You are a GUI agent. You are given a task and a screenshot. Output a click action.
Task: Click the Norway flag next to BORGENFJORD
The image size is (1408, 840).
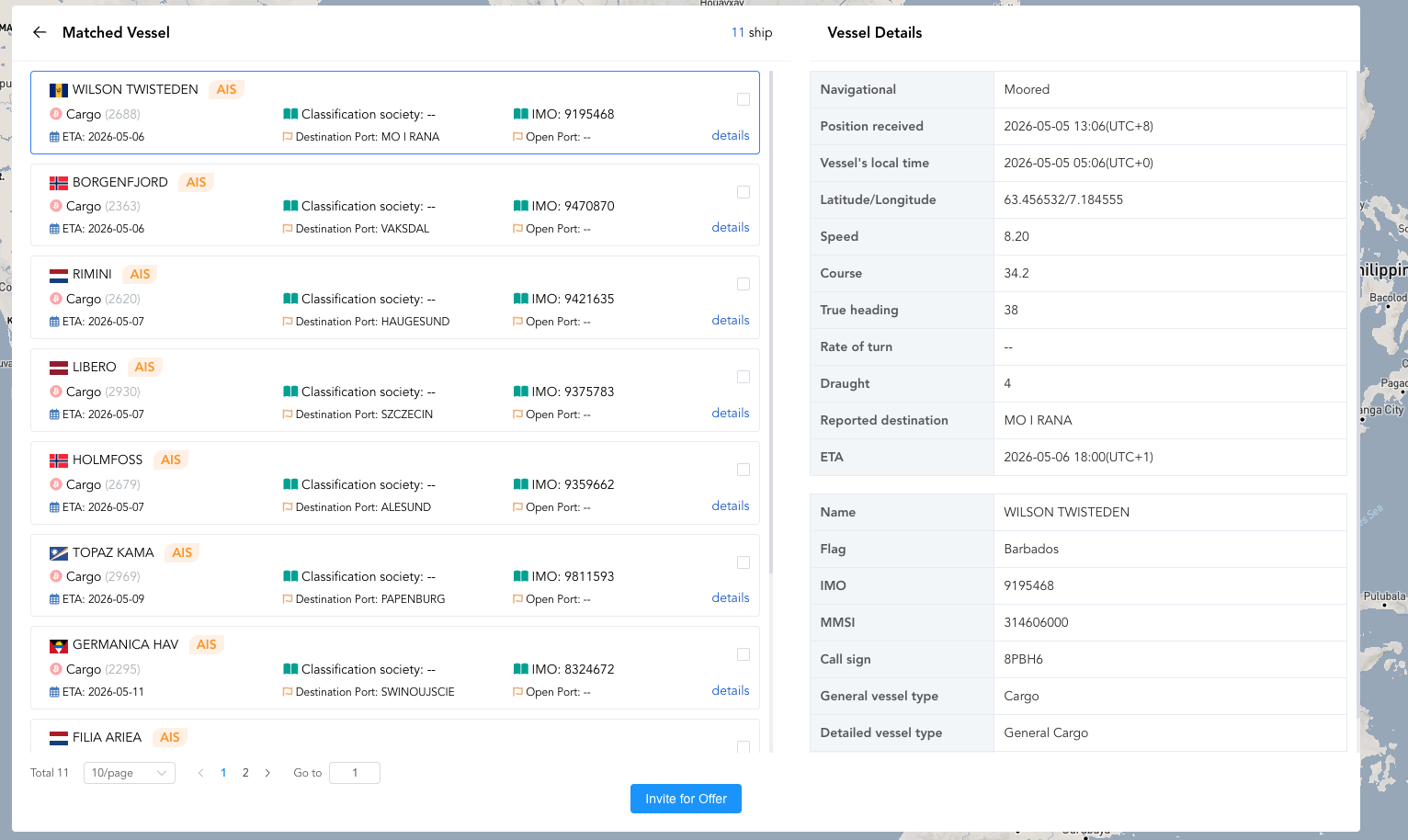pyautogui.click(x=59, y=183)
